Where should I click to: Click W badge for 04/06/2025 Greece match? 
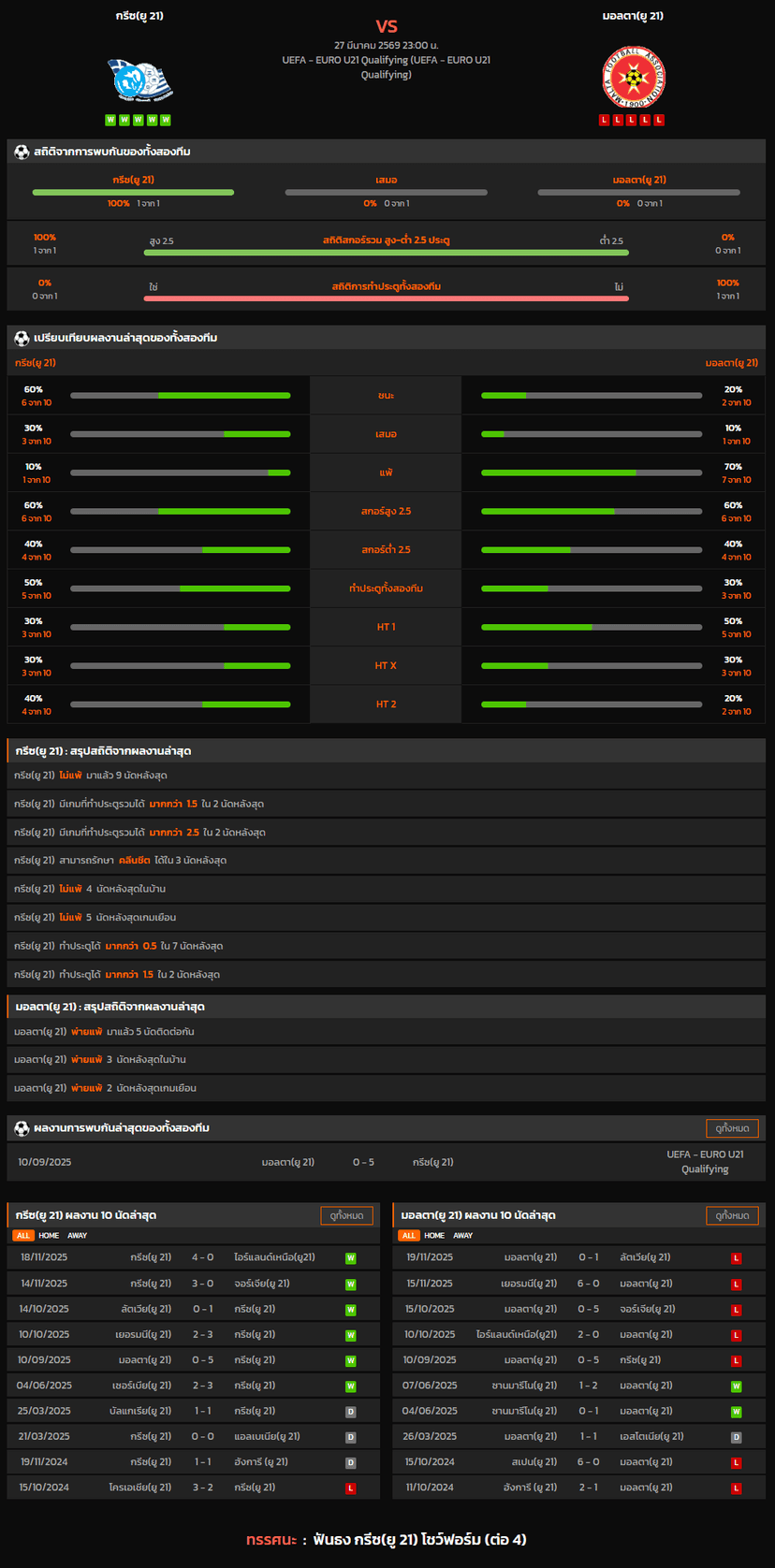coord(351,1387)
